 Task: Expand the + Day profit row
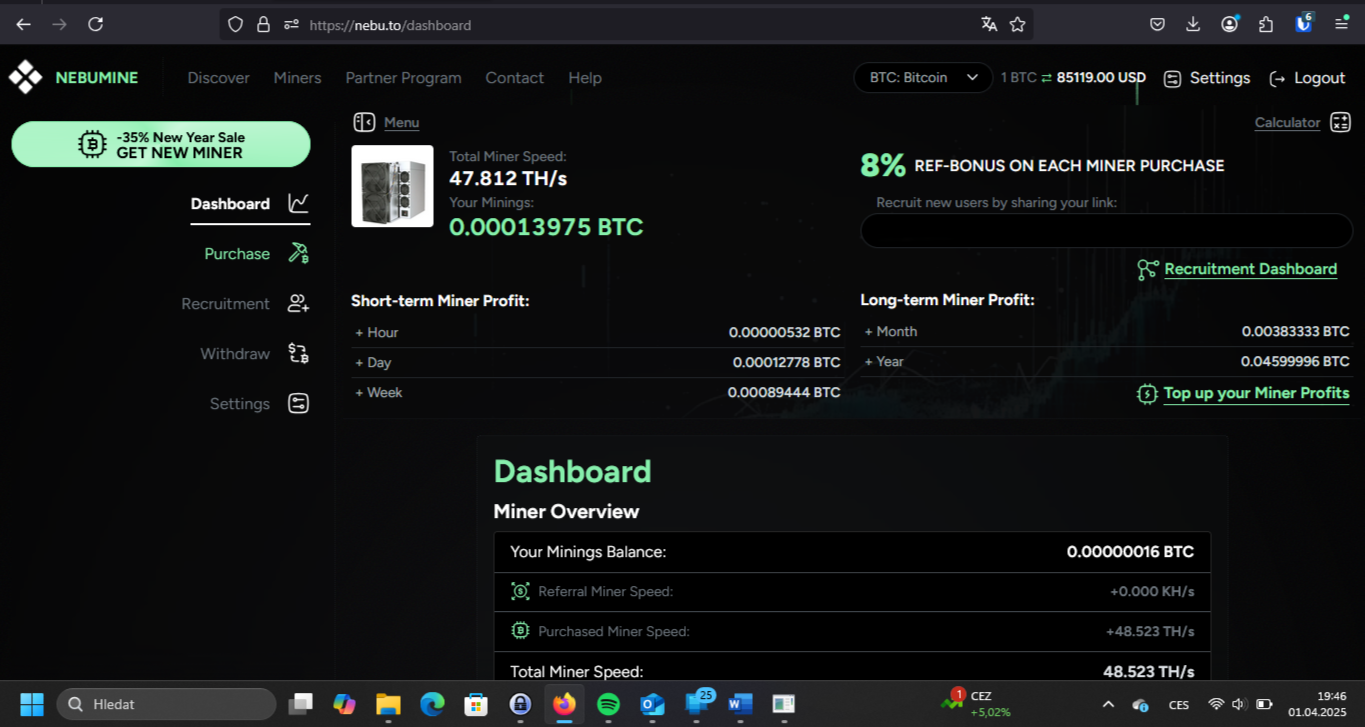(x=597, y=362)
